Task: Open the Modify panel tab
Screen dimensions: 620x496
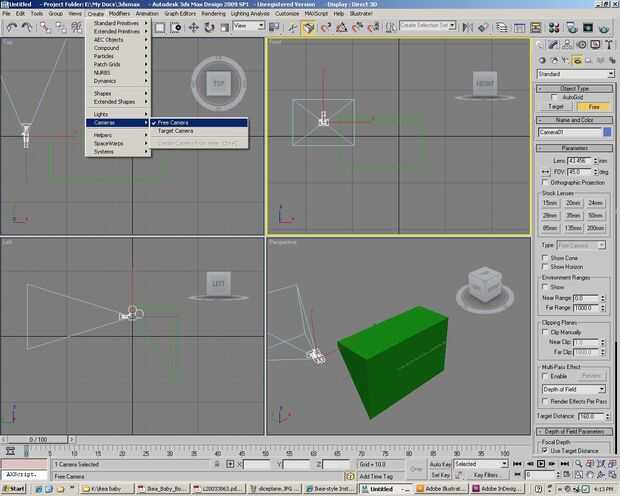Action: coord(553,45)
